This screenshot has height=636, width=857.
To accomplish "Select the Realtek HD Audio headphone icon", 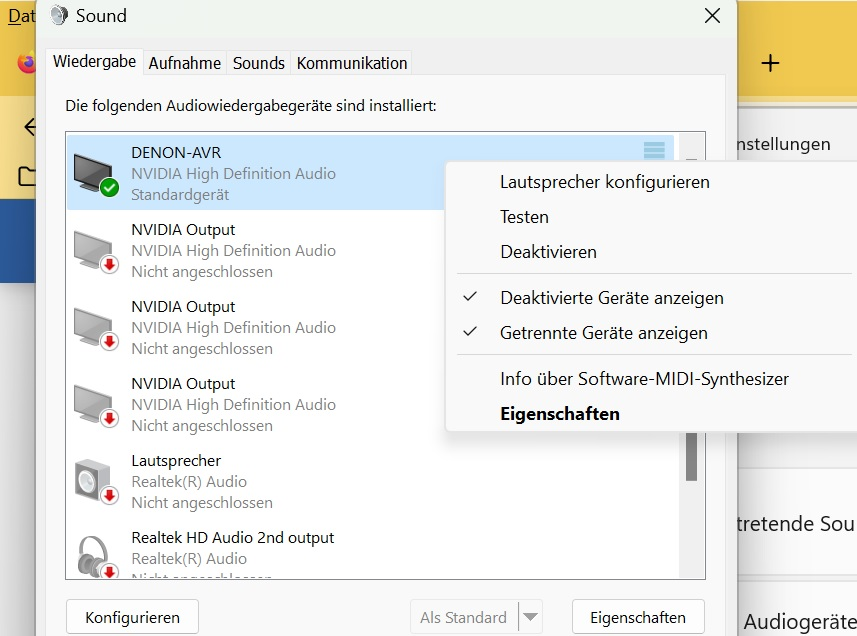I will (97, 557).
